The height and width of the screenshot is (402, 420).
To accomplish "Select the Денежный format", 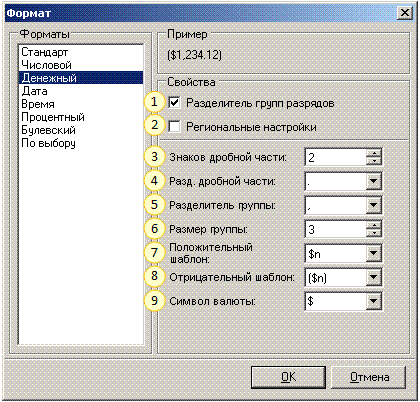I will point(81,78).
